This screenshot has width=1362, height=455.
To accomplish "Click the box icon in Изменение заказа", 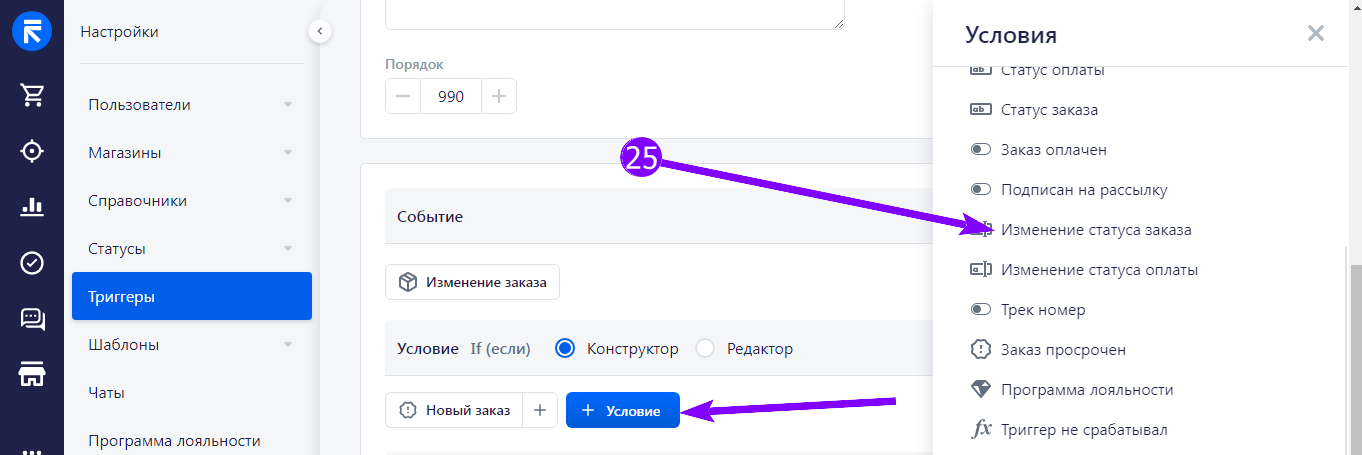I will pos(408,282).
